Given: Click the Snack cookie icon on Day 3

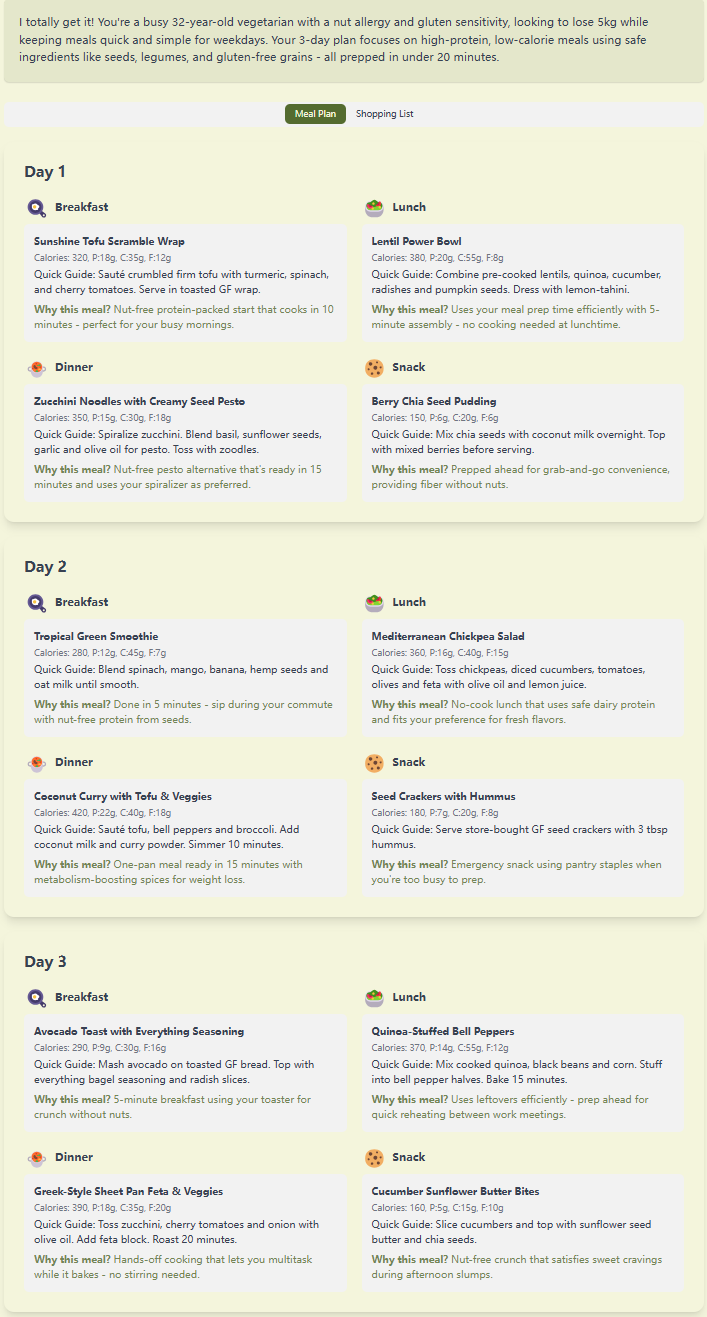Looking at the screenshot, I should coord(374,1157).
